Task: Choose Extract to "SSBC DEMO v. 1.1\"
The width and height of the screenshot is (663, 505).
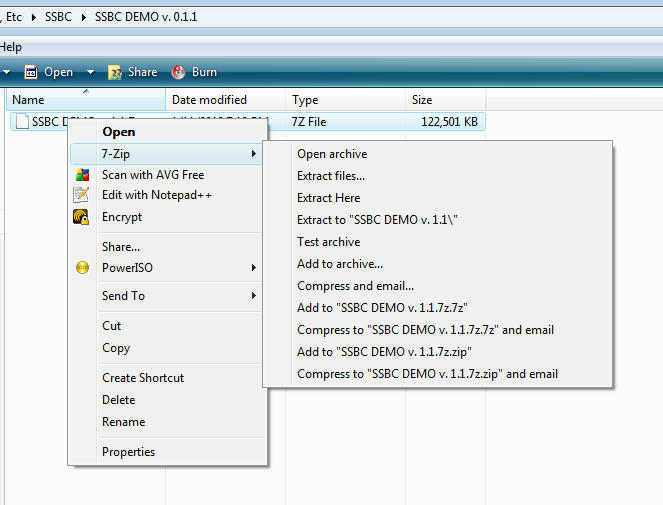Action: 377,220
